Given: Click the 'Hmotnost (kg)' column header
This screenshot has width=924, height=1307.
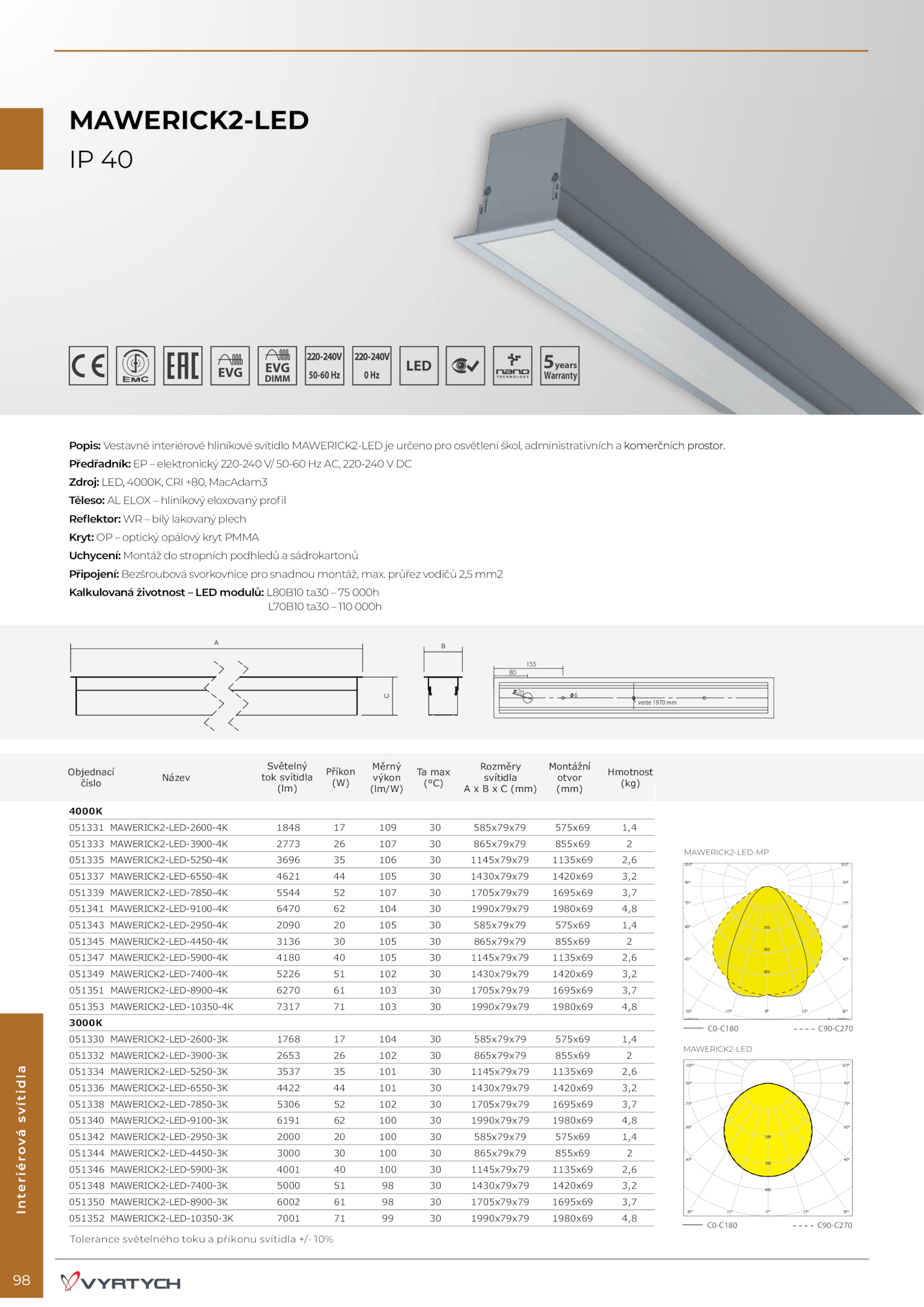Looking at the screenshot, I should (x=630, y=777).
